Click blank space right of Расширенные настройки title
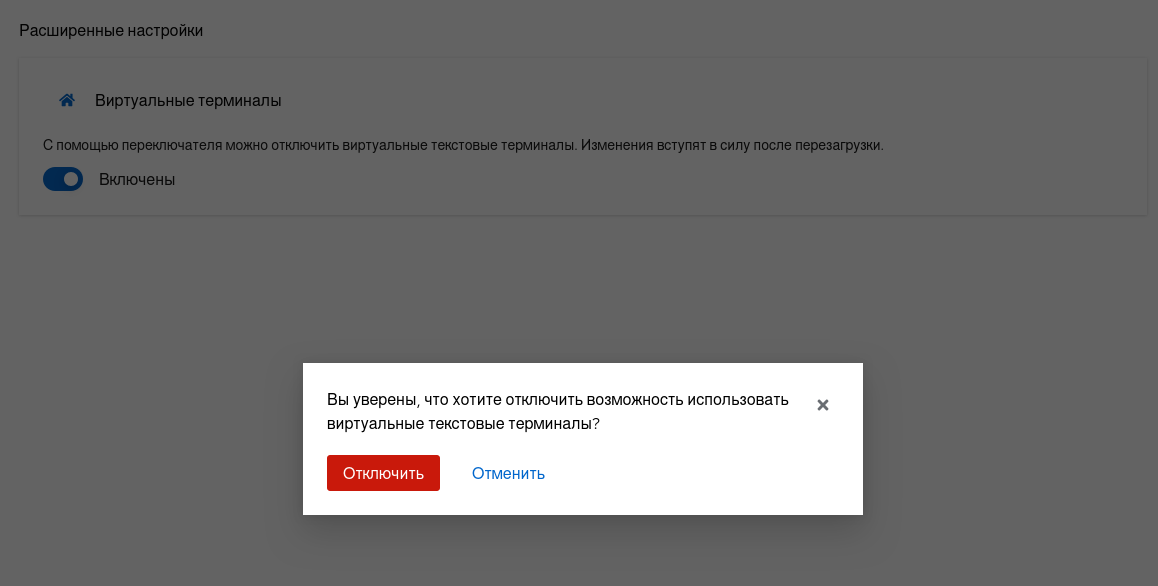This screenshot has width=1158, height=586. point(600,30)
